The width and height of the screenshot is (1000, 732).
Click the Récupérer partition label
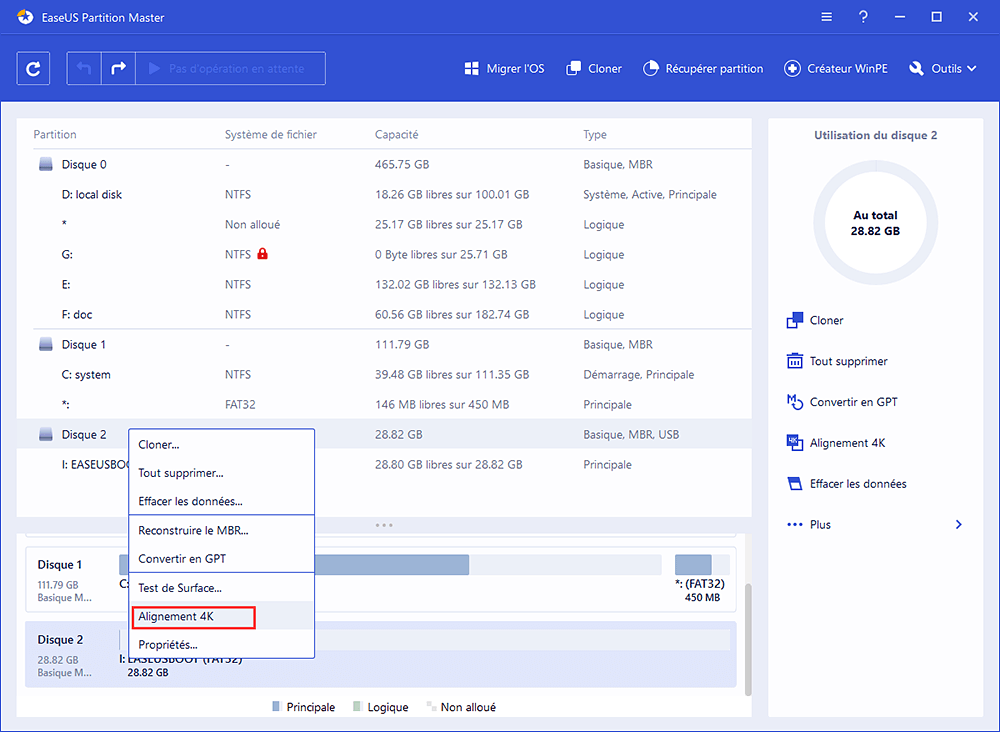[714, 69]
